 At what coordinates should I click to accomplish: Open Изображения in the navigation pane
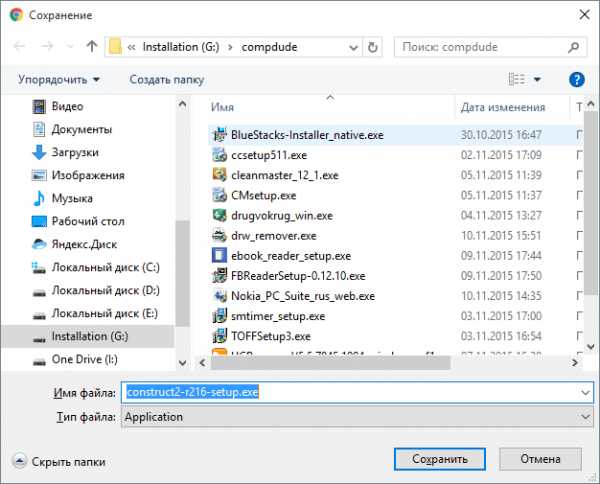click(88, 175)
